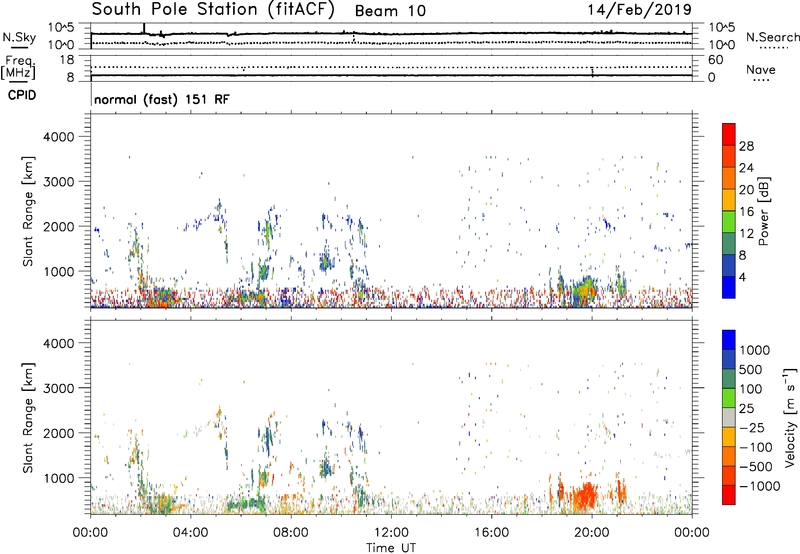Click the power panel's "Slant Range [km]" title
This screenshot has width=800, height=554.
coord(28,211)
